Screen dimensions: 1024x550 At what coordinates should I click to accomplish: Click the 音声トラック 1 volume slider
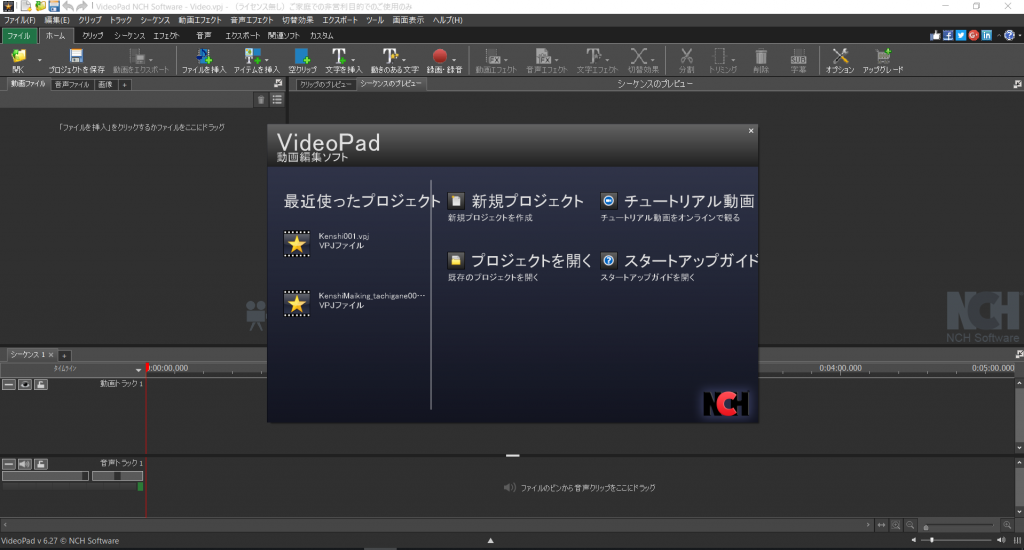[45, 477]
